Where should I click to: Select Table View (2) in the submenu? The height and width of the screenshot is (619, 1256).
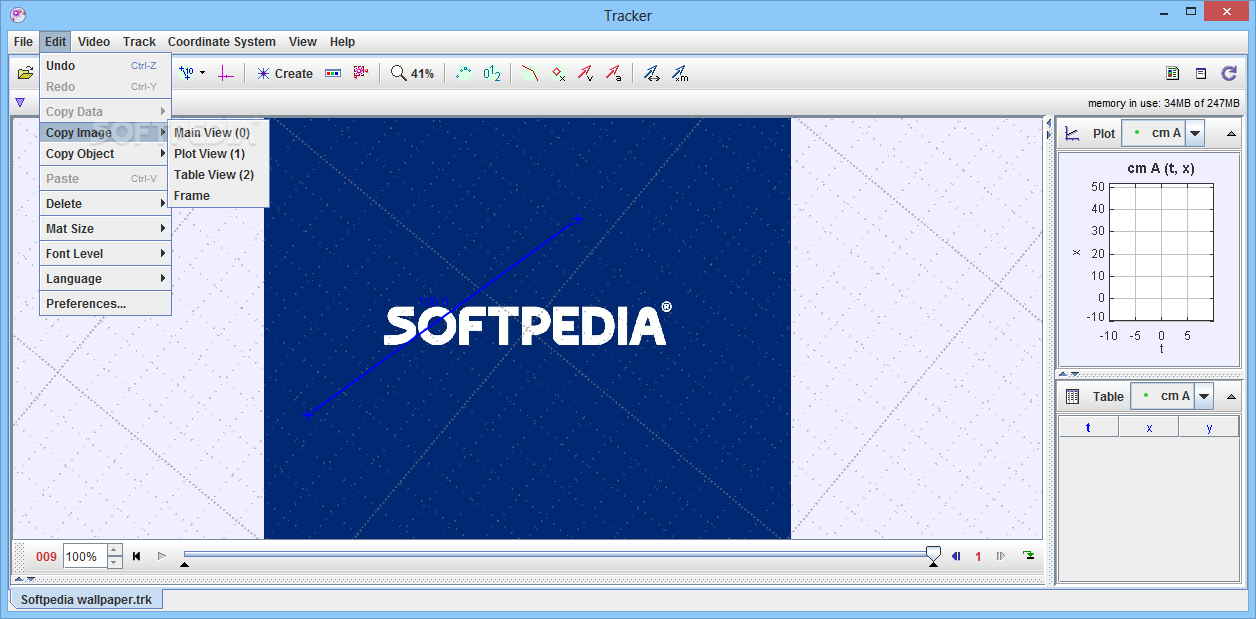coord(218,175)
